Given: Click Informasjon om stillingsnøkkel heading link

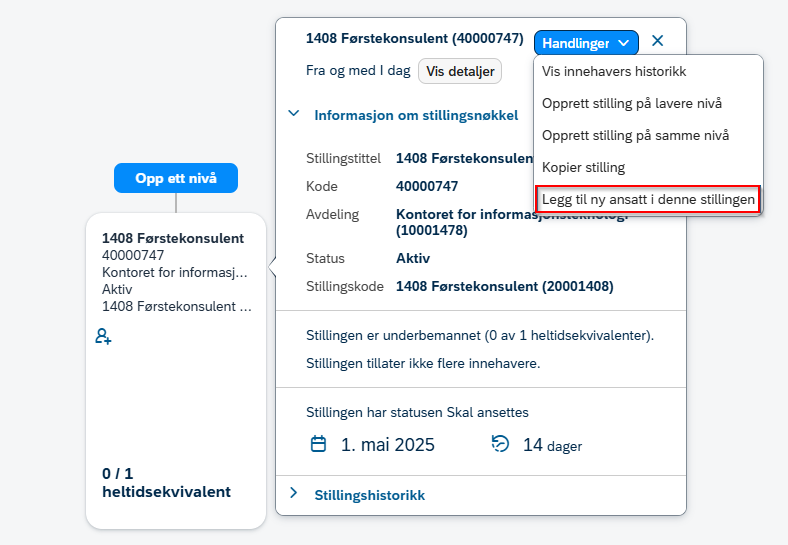Looking at the screenshot, I should click(416, 115).
